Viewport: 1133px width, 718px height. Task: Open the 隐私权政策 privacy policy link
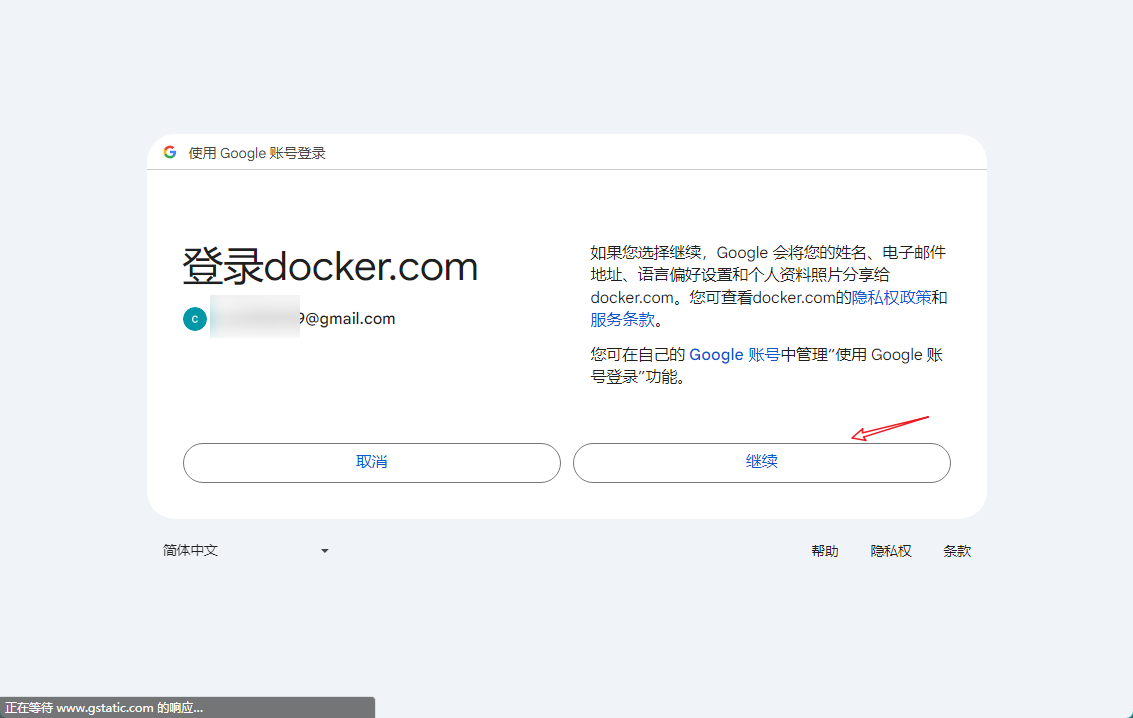click(892, 298)
